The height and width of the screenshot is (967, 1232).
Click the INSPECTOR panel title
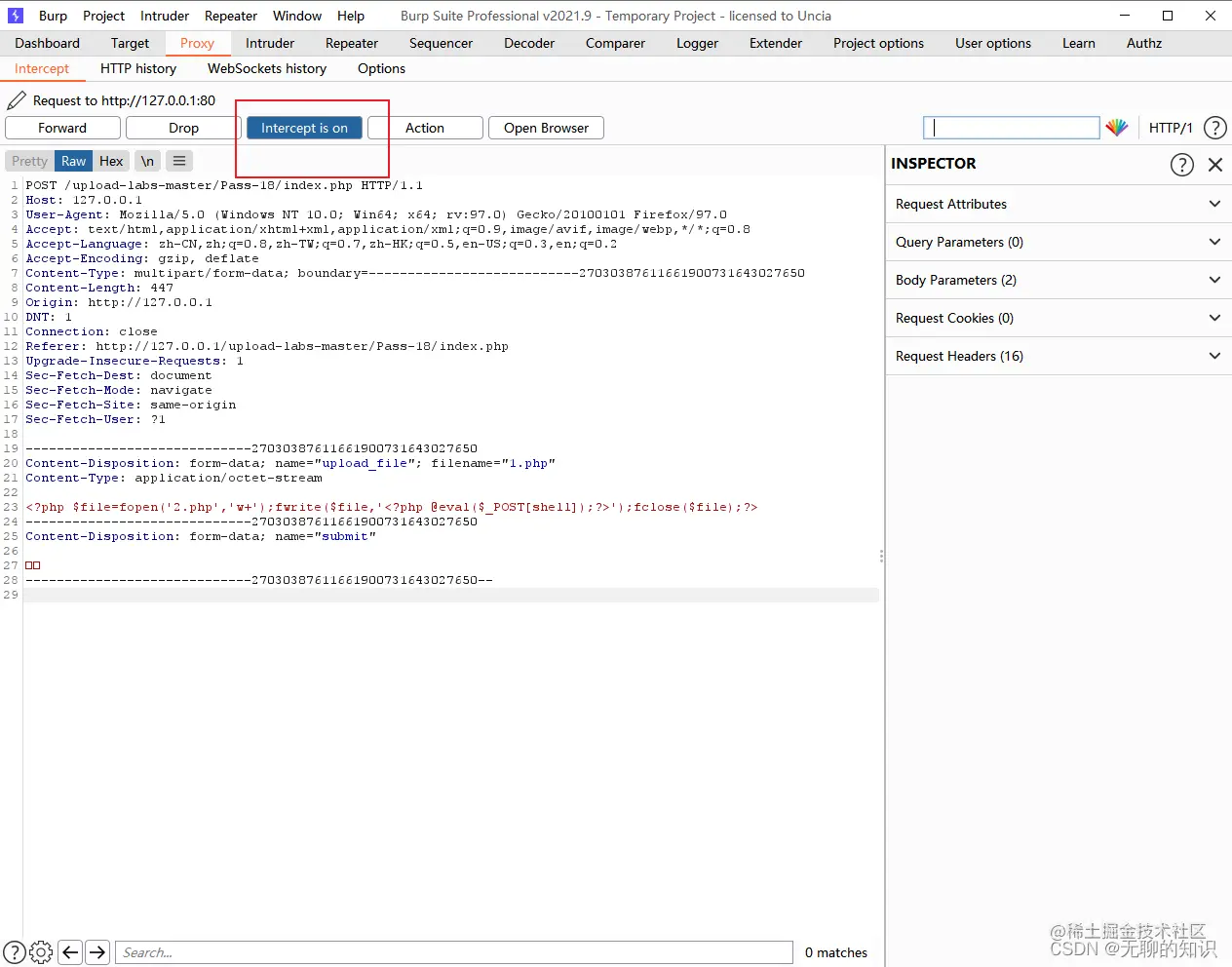point(933,164)
